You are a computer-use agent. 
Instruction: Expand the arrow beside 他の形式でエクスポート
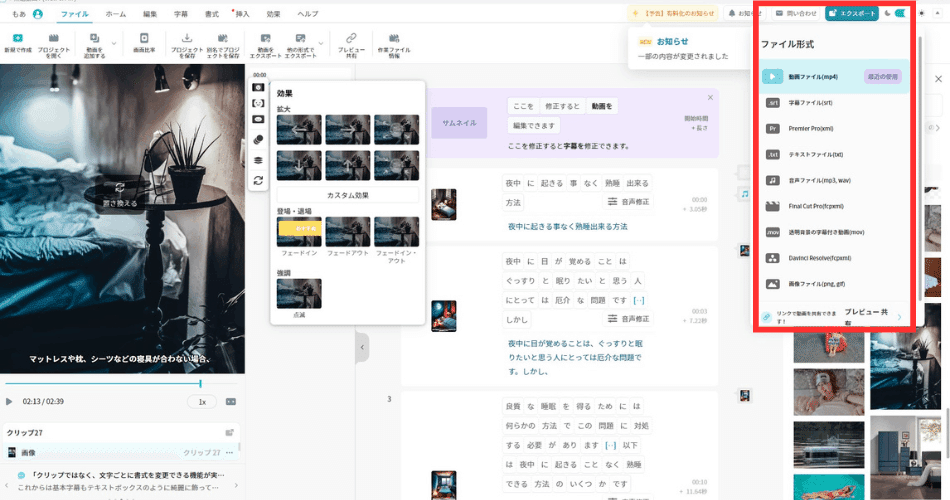coord(321,44)
